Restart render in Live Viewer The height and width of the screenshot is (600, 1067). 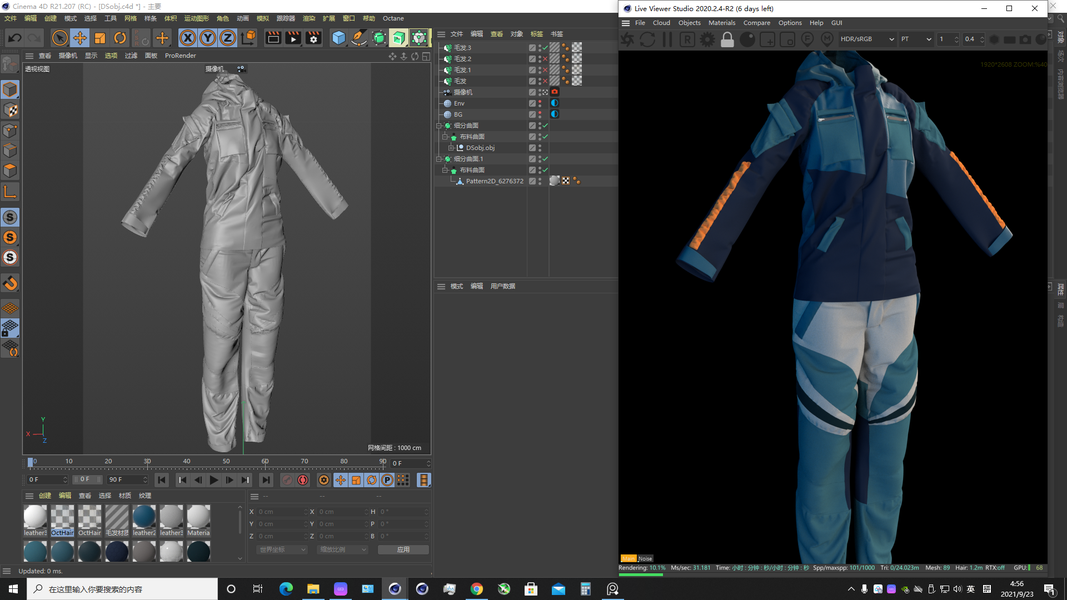point(647,39)
